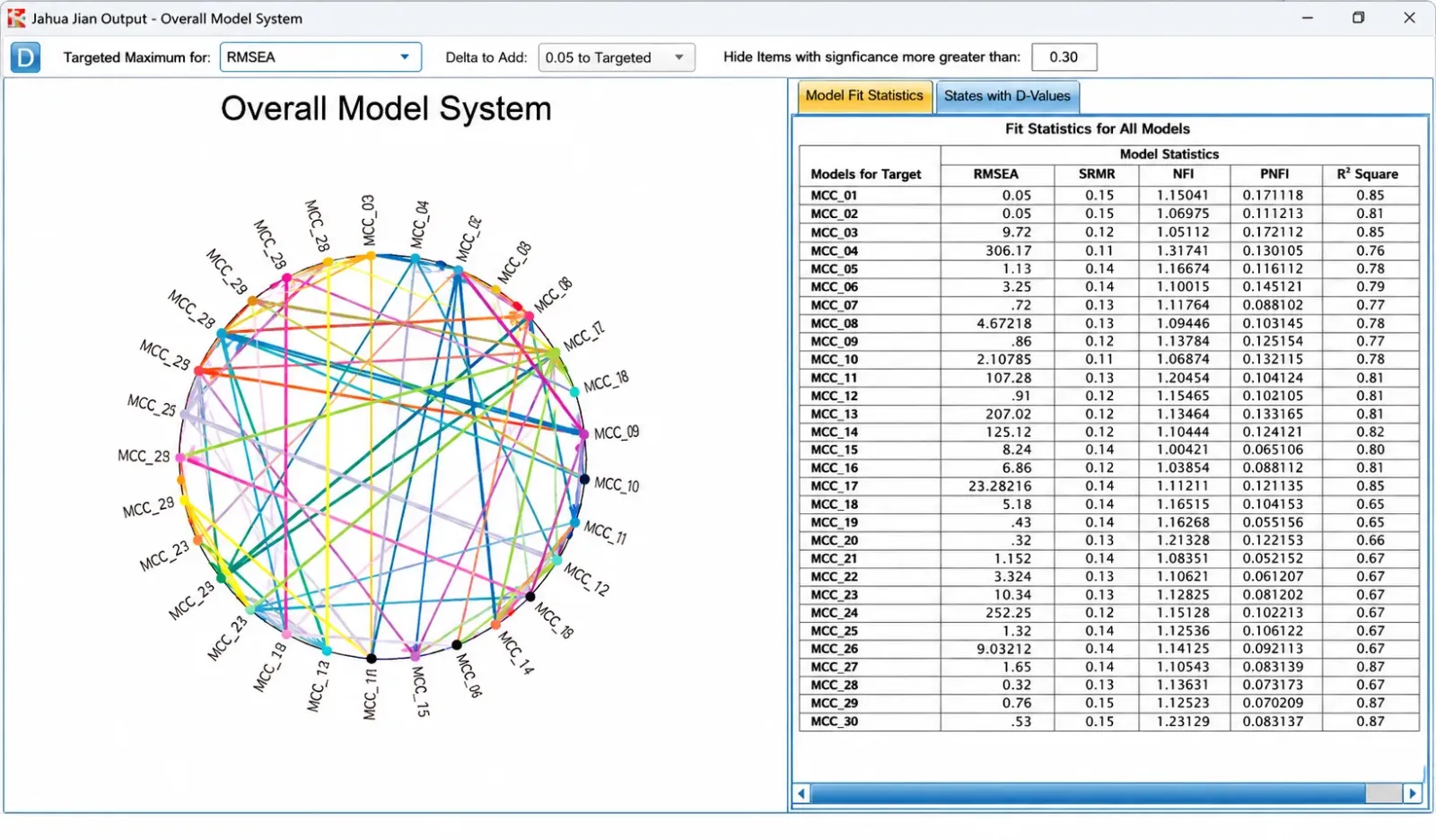Click the NFI column header
The image size is (1436, 840).
tap(1184, 174)
